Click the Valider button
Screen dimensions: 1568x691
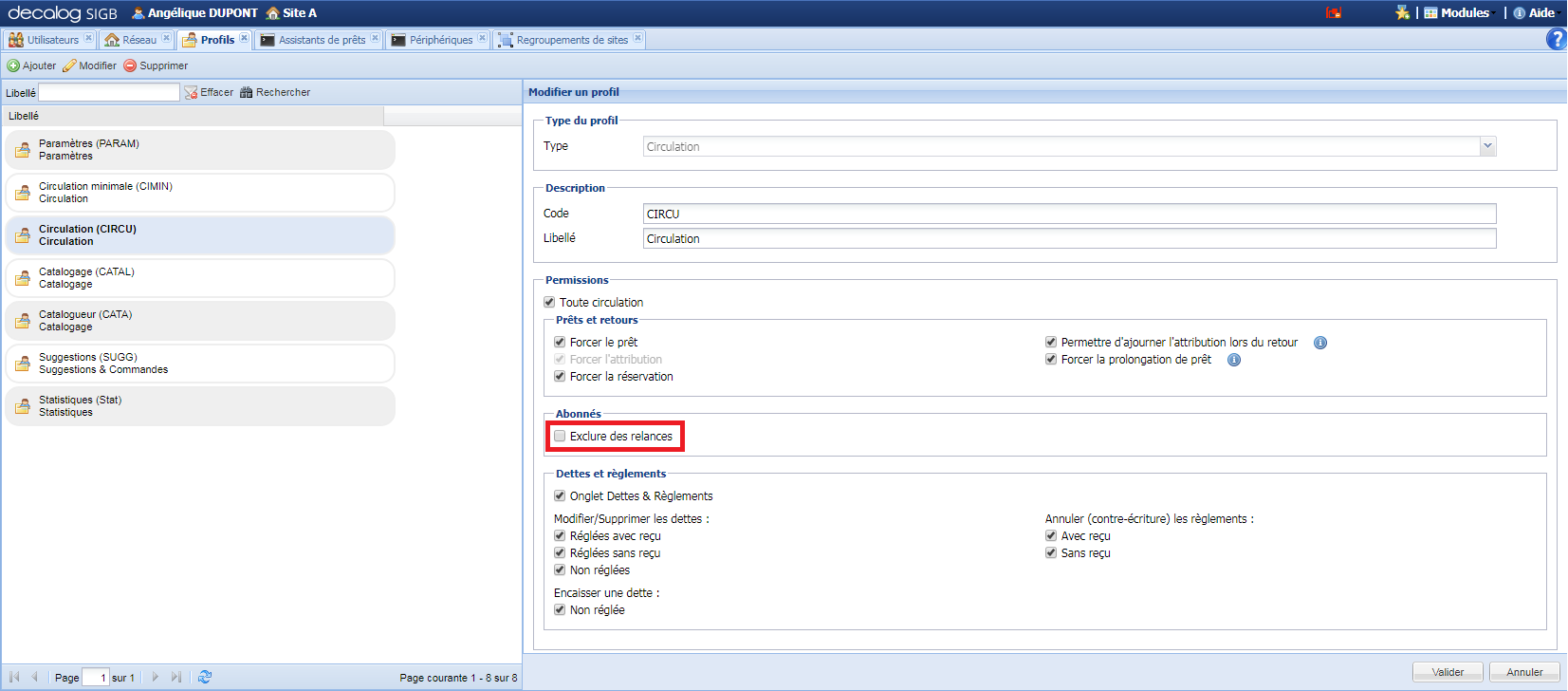click(x=1448, y=672)
